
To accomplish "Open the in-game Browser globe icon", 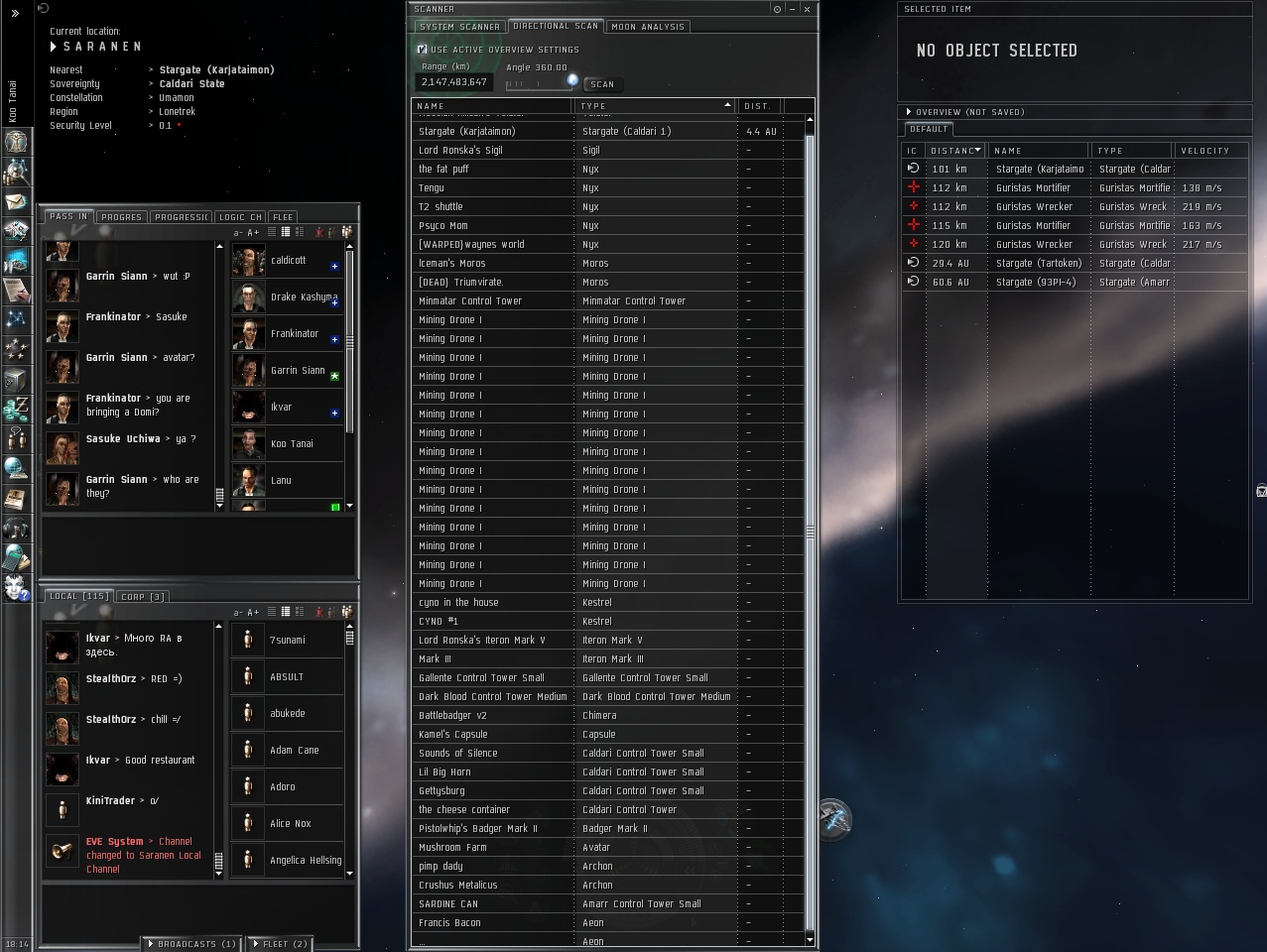I will point(16,468).
